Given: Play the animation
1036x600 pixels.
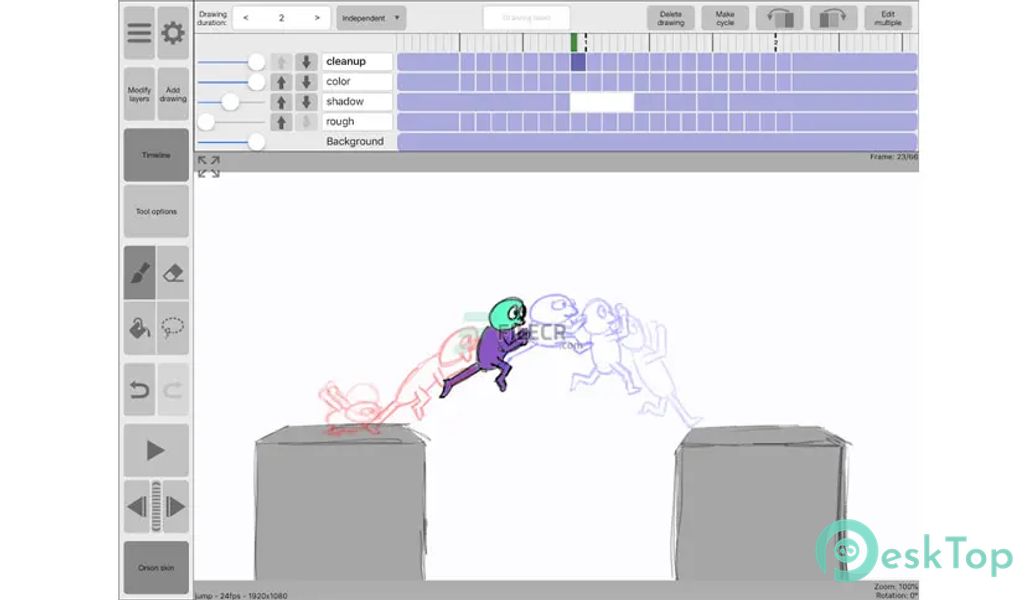Looking at the screenshot, I should pyautogui.click(x=156, y=451).
